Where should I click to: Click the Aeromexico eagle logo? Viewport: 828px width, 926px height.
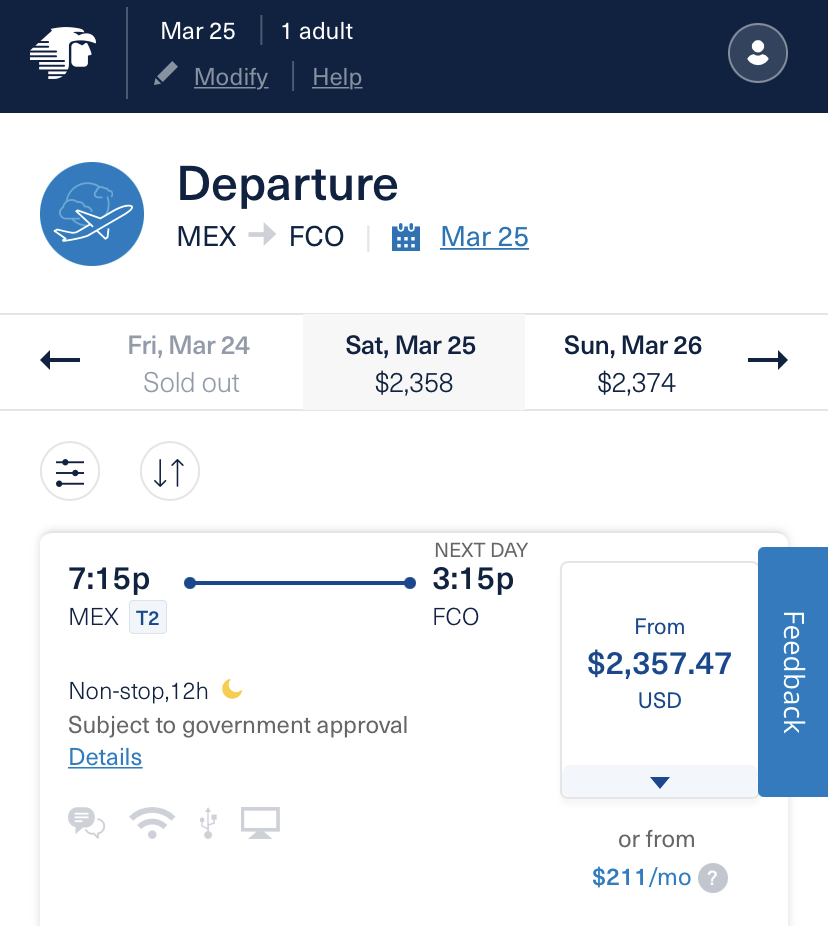coord(63,55)
